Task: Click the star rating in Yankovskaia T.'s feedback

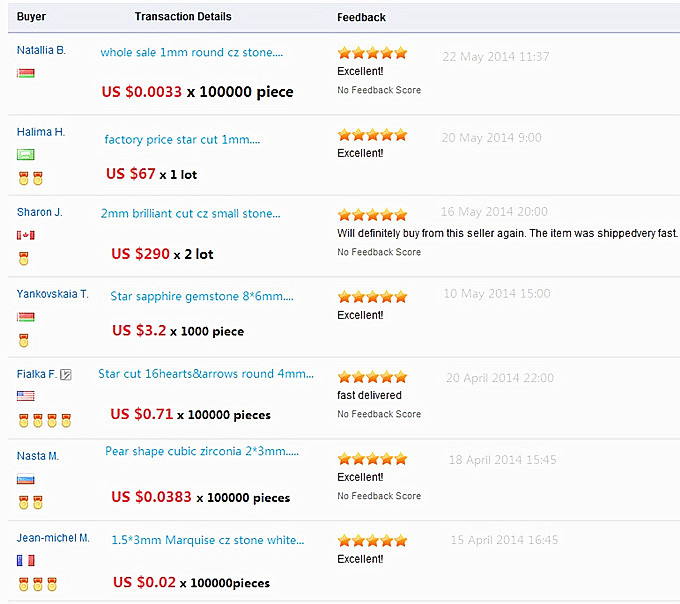Action: [x=373, y=297]
